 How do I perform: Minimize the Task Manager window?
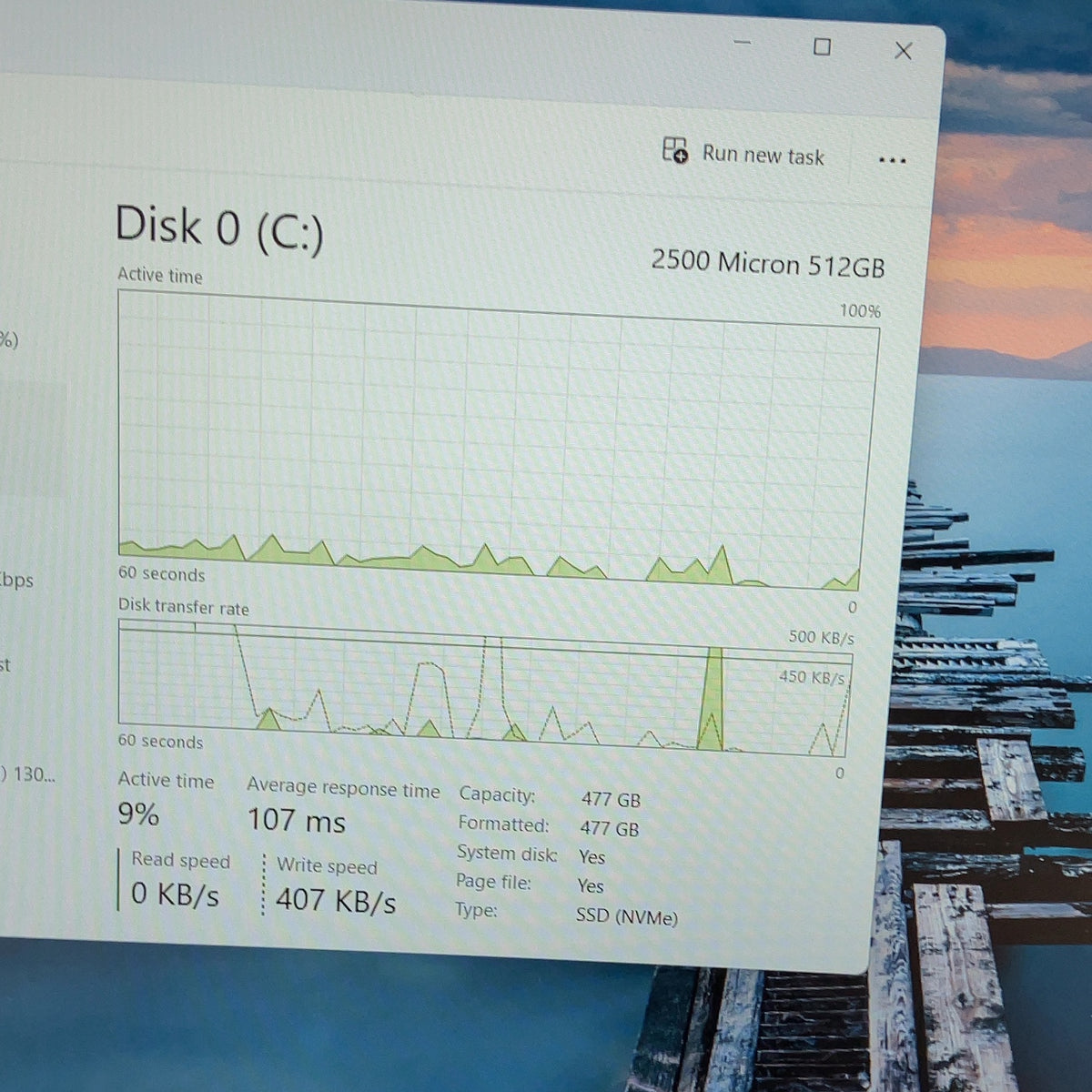(x=743, y=43)
